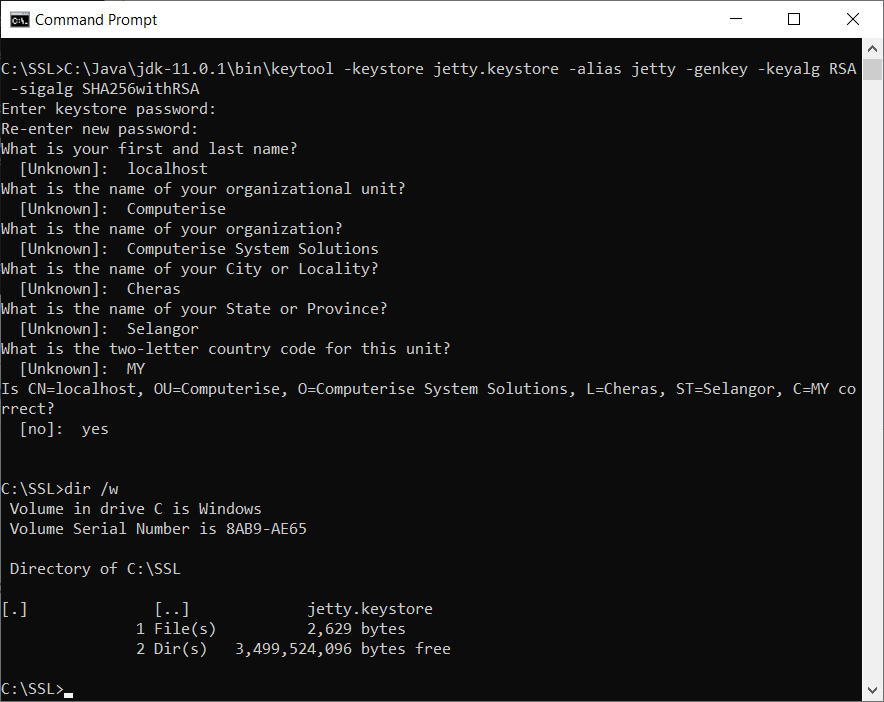The image size is (884, 702).
Task: Click the "Cheras" city answer
Action: point(154,289)
